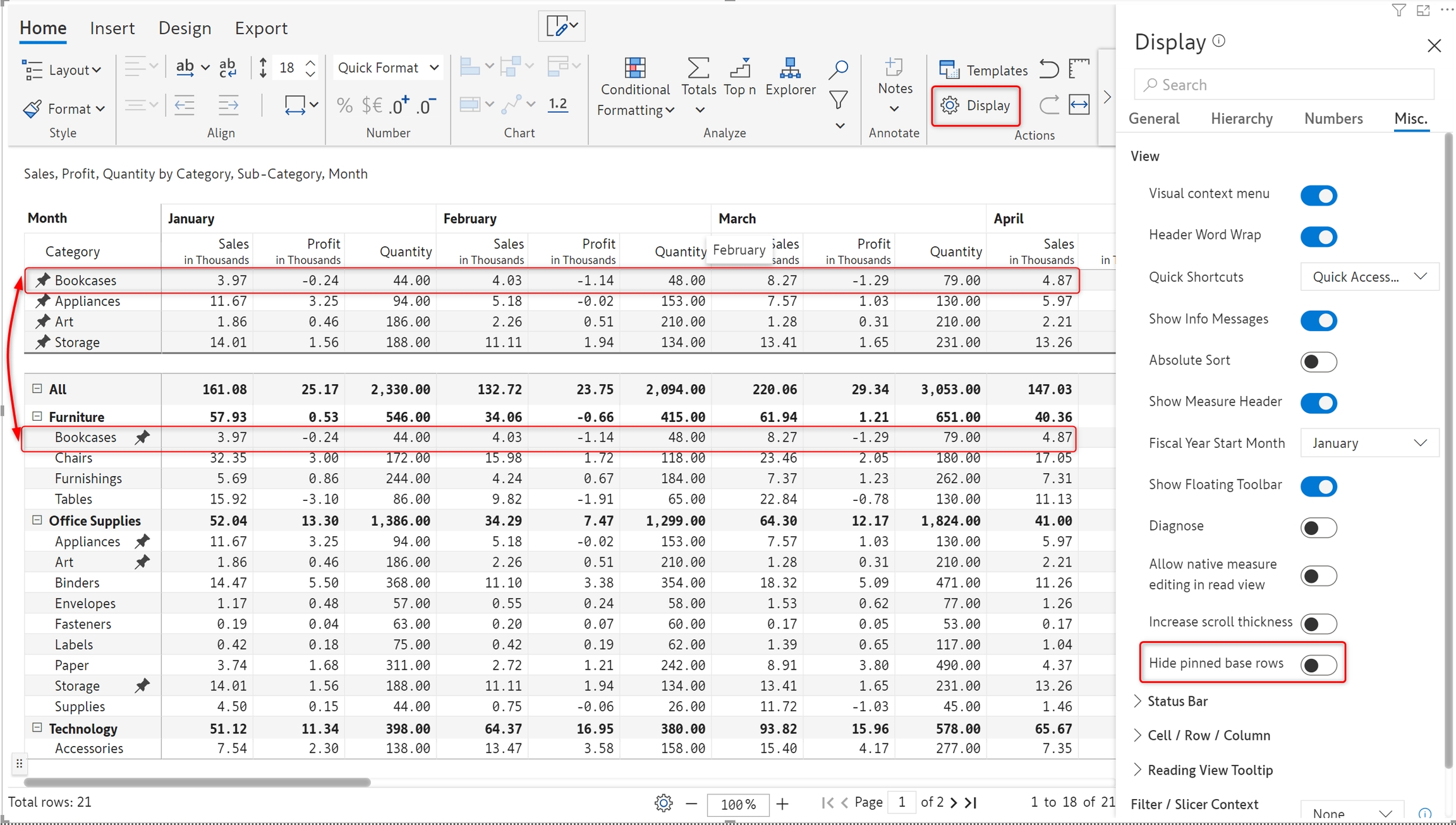This screenshot has height=825, width=1456.
Task: Click the search magnifier icon in ribbon
Action: [838, 68]
